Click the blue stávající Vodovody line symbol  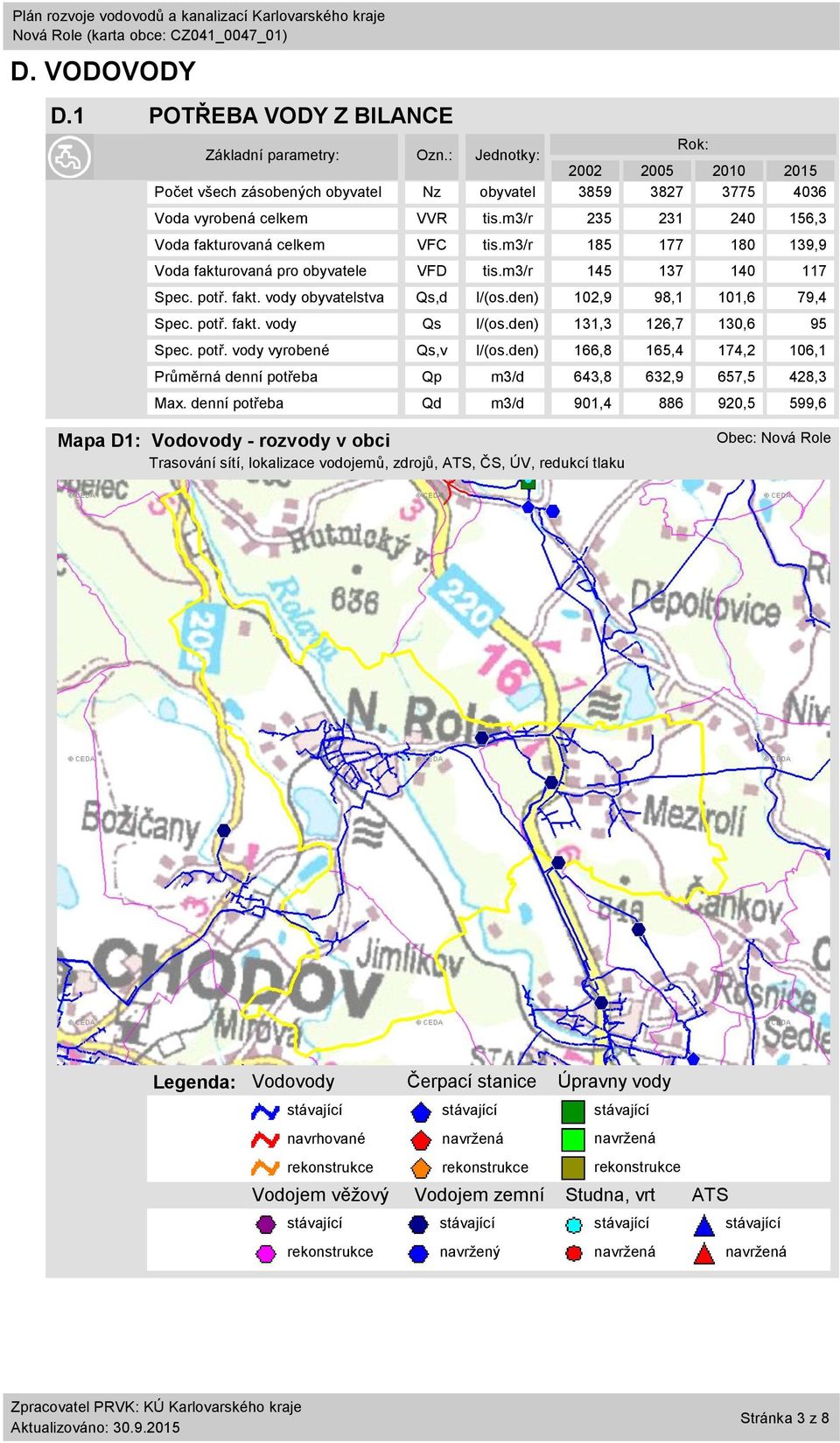265,1111
